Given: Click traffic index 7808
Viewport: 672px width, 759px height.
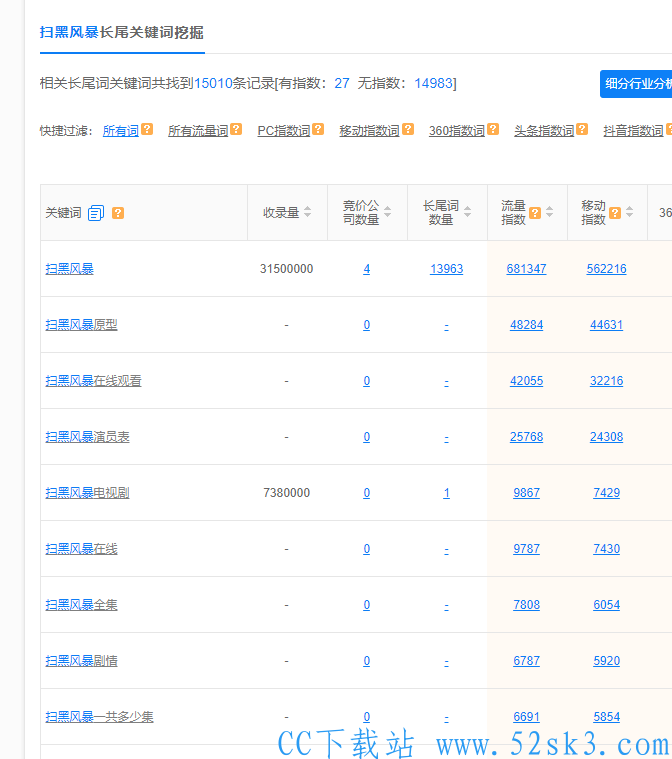Looking at the screenshot, I should [x=526, y=605].
